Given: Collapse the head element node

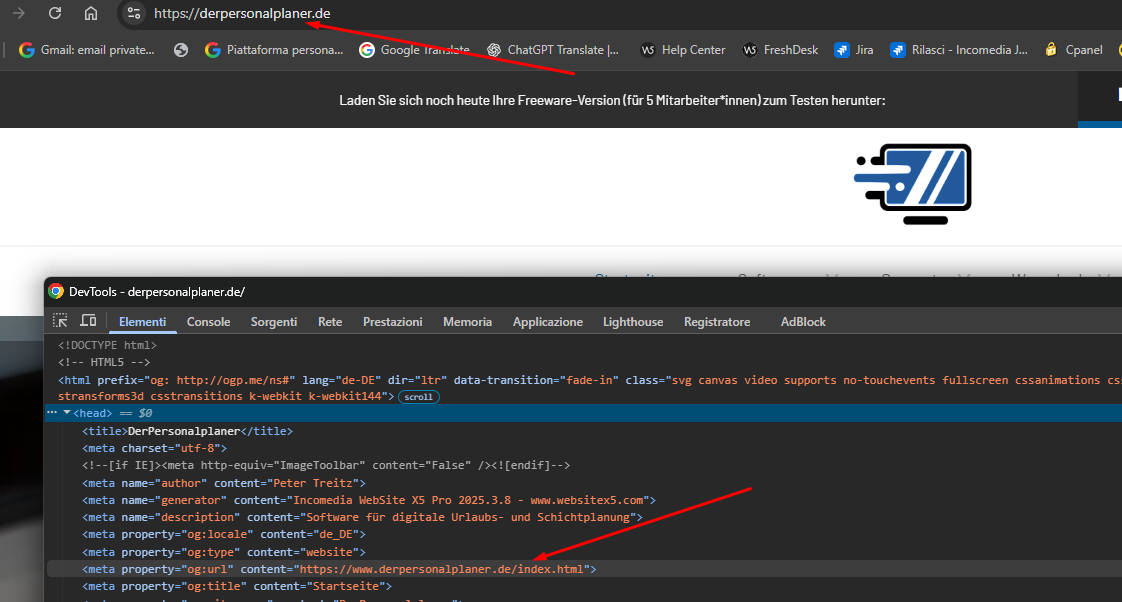Looking at the screenshot, I should pos(67,413).
